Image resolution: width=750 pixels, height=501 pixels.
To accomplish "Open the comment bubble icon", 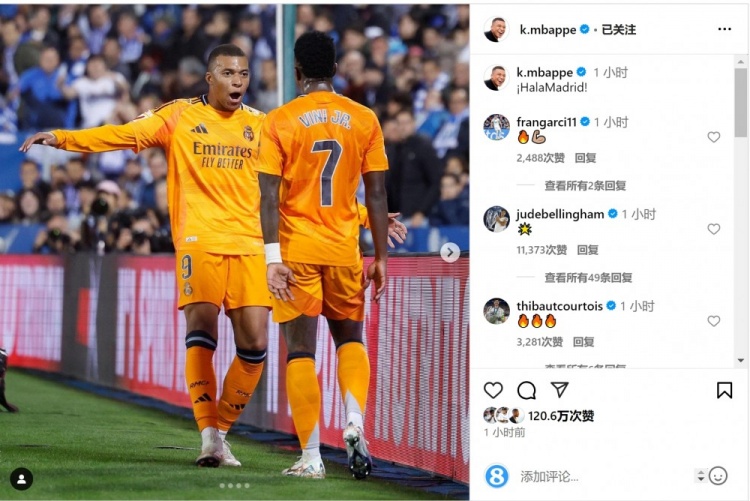I will 526,390.
